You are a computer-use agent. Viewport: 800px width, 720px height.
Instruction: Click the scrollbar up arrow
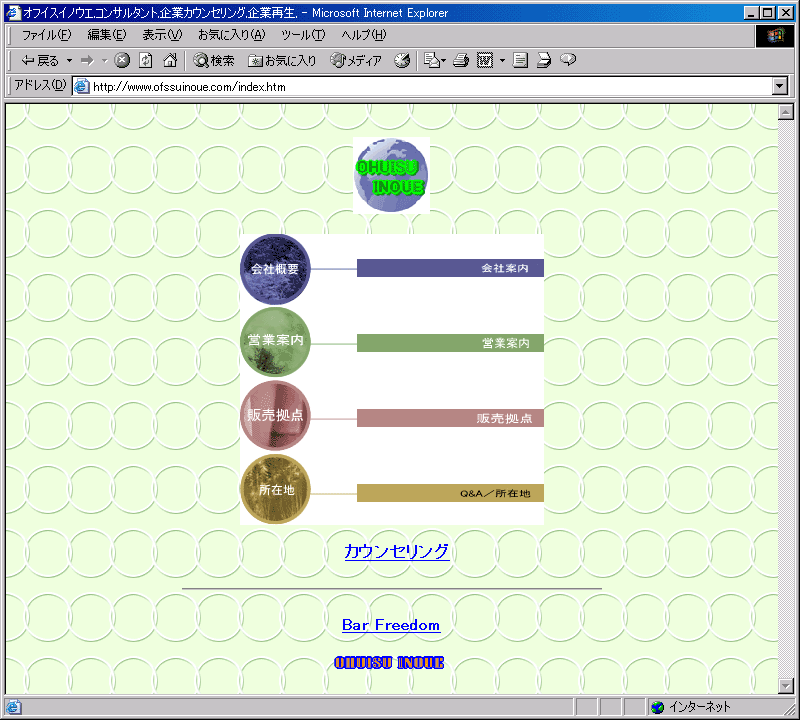click(786, 112)
